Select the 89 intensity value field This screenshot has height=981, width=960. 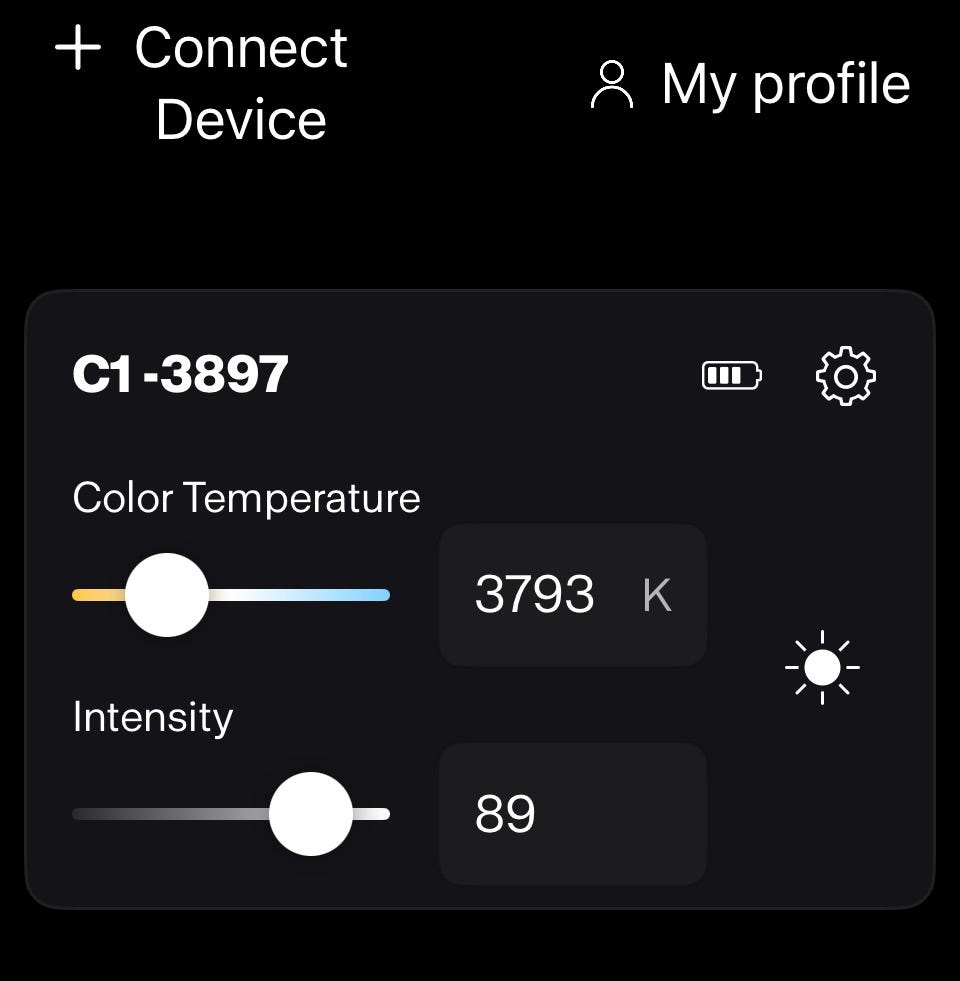coord(573,813)
